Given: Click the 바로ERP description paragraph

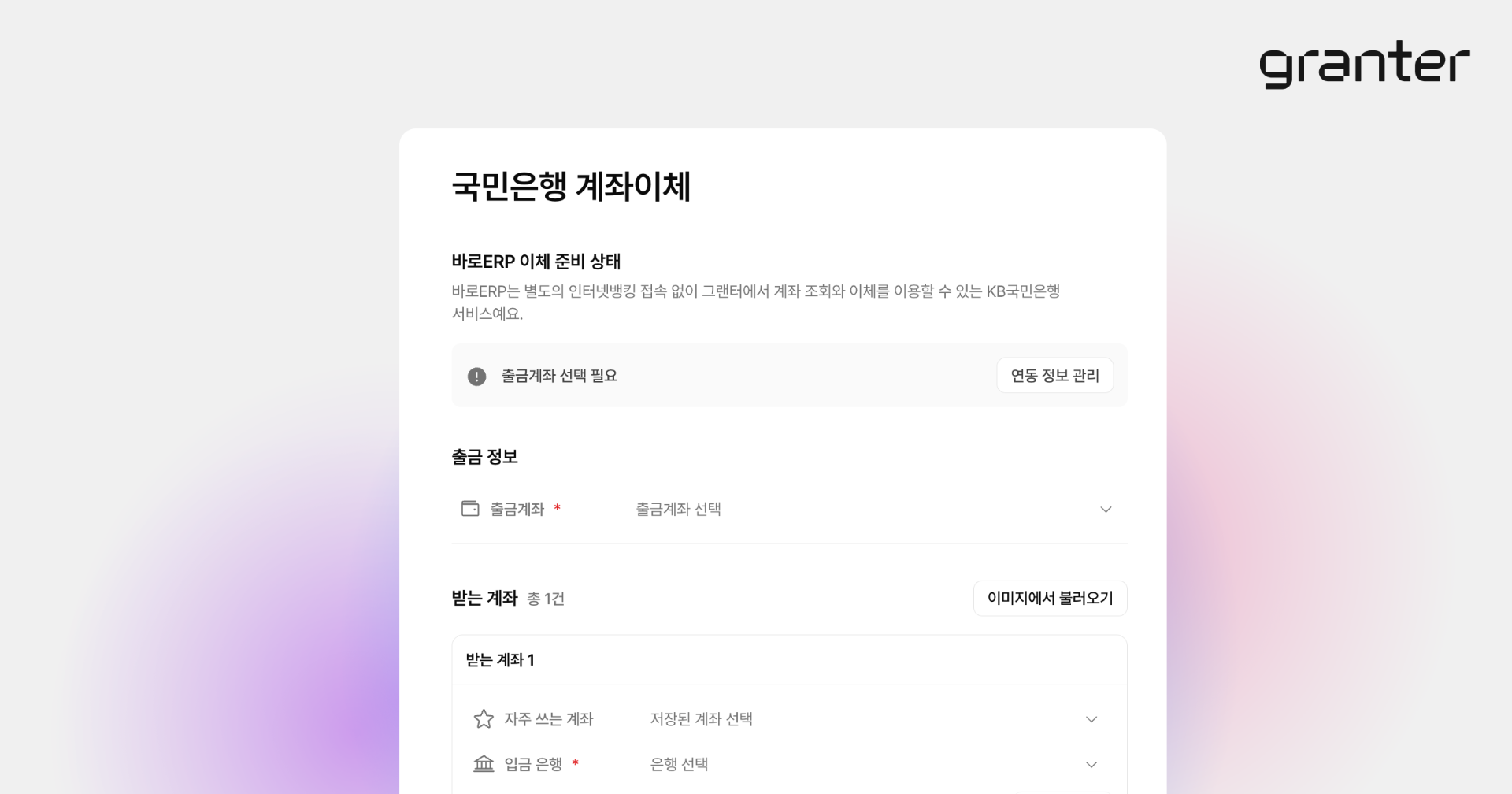Looking at the screenshot, I should coord(756,302).
